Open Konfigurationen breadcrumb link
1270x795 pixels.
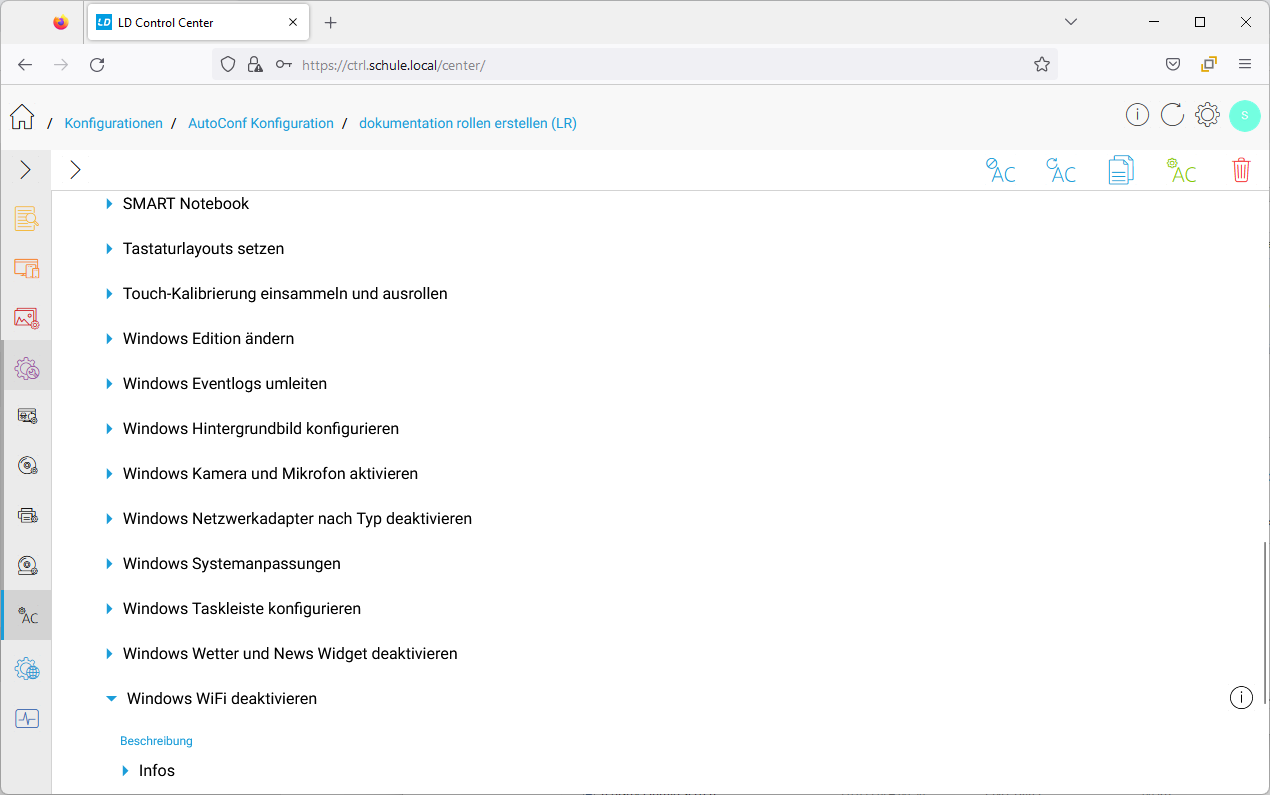[113, 123]
